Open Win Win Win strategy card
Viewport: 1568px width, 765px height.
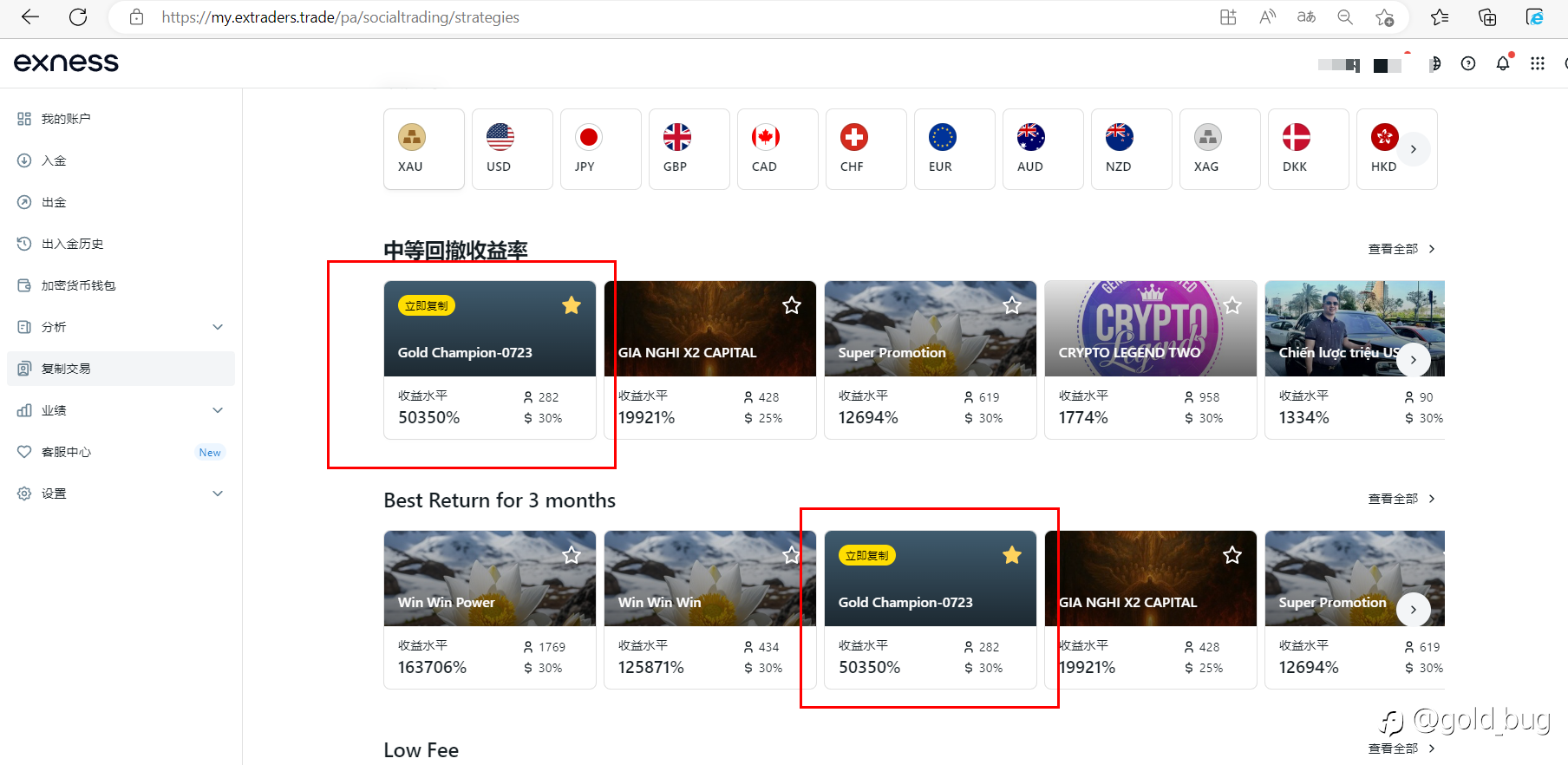[710, 610]
